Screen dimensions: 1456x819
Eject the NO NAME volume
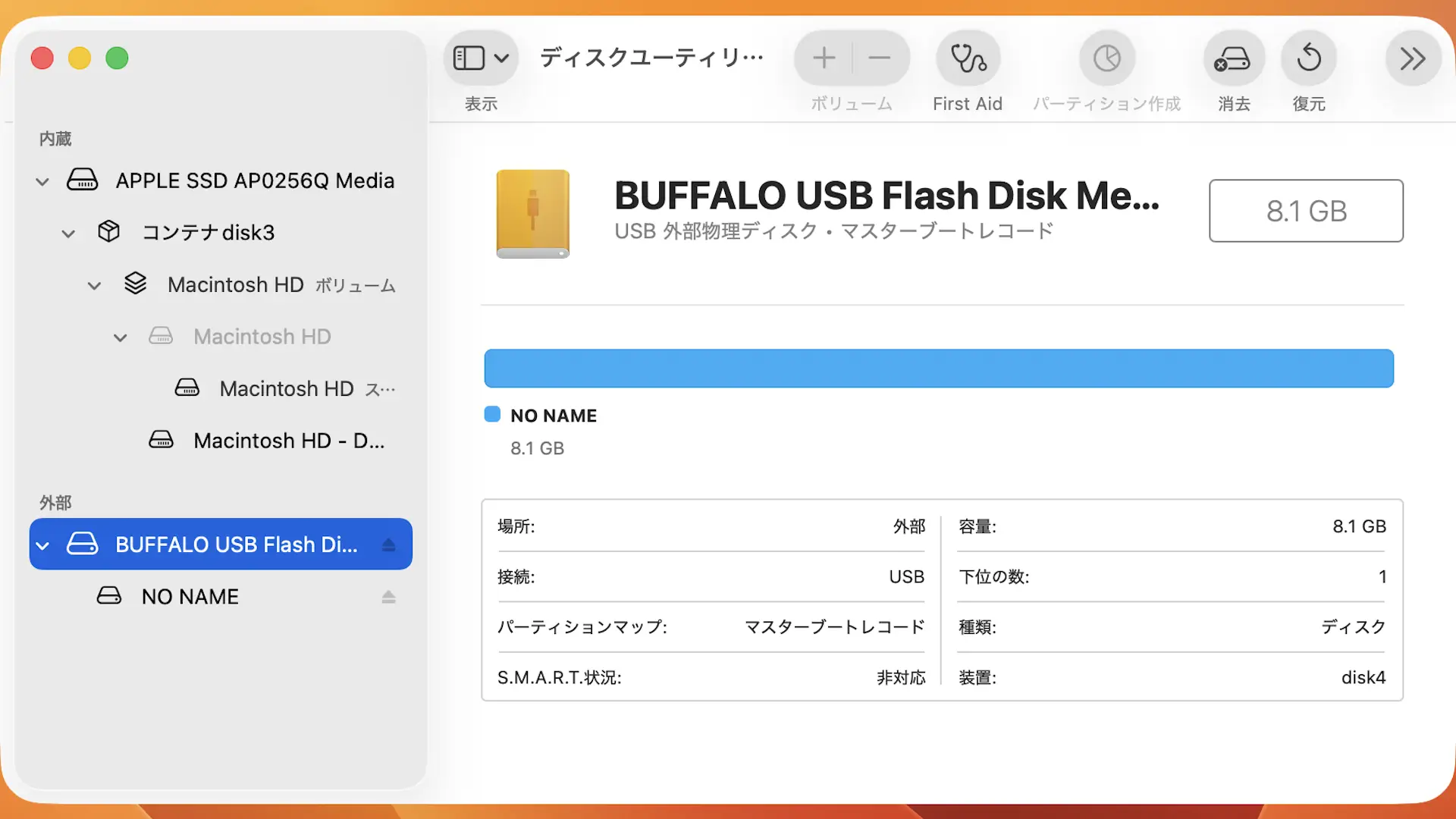pos(388,597)
